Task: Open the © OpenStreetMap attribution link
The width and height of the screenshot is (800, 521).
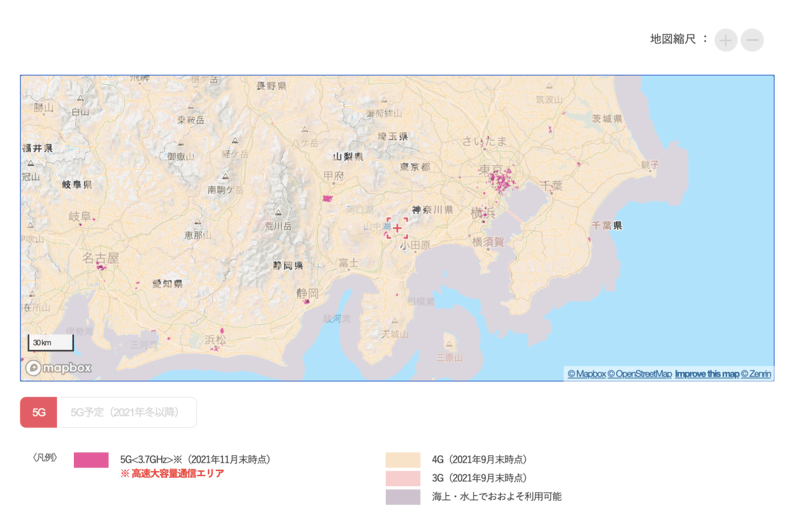Action: [x=640, y=374]
